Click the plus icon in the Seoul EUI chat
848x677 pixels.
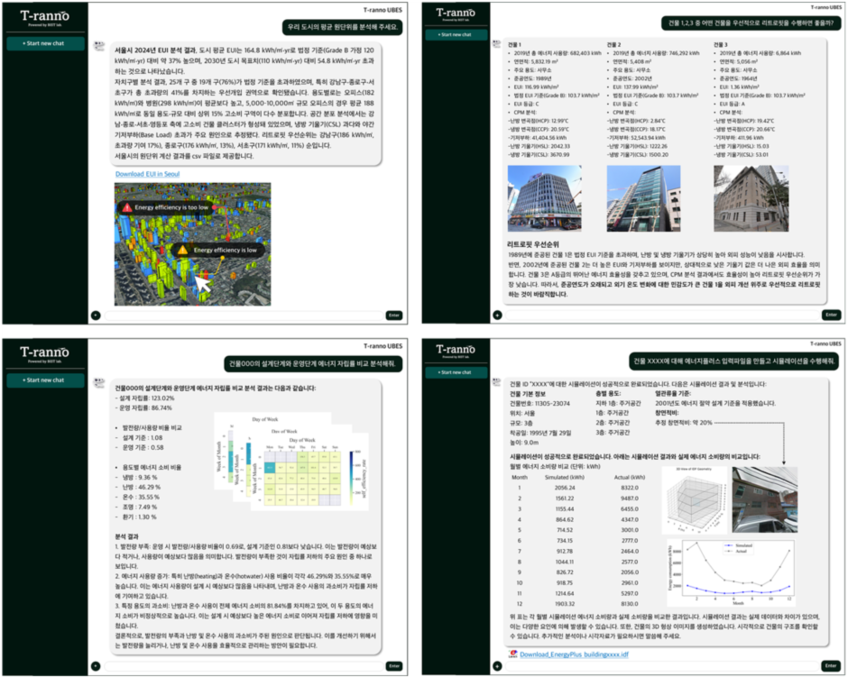[x=96, y=315]
